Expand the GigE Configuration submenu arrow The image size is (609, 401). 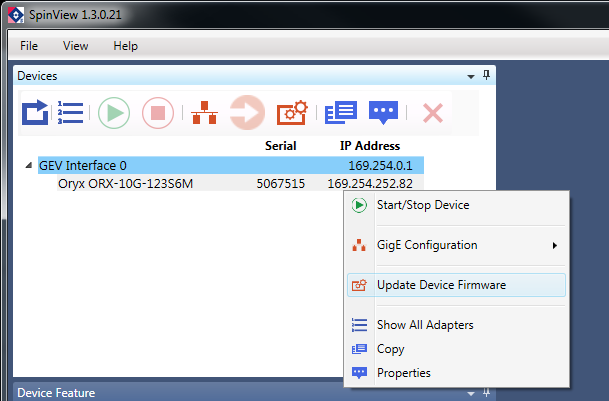tap(555, 246)
